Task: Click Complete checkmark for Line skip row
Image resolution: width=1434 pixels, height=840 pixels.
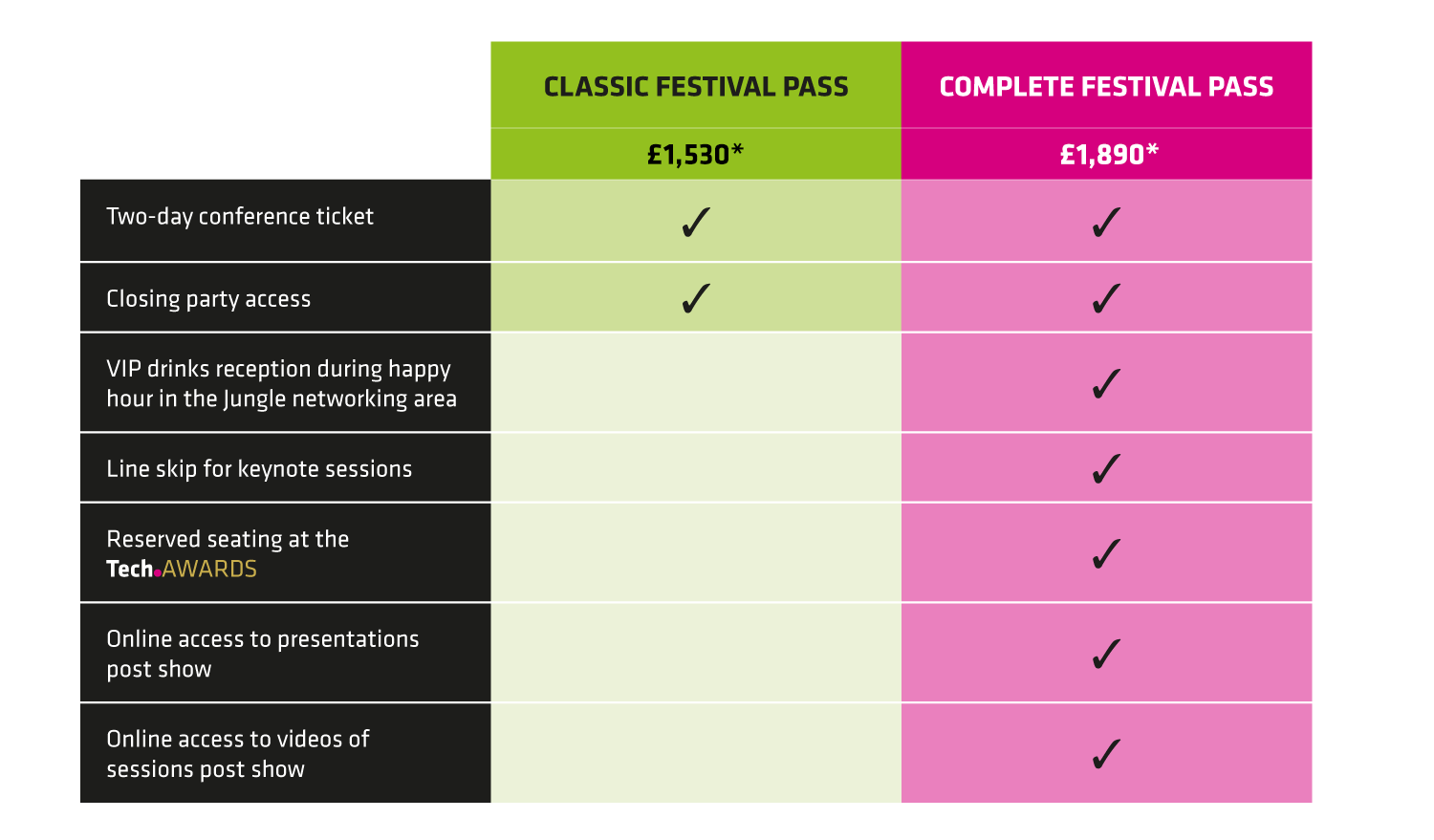Action: point(1106,468)
